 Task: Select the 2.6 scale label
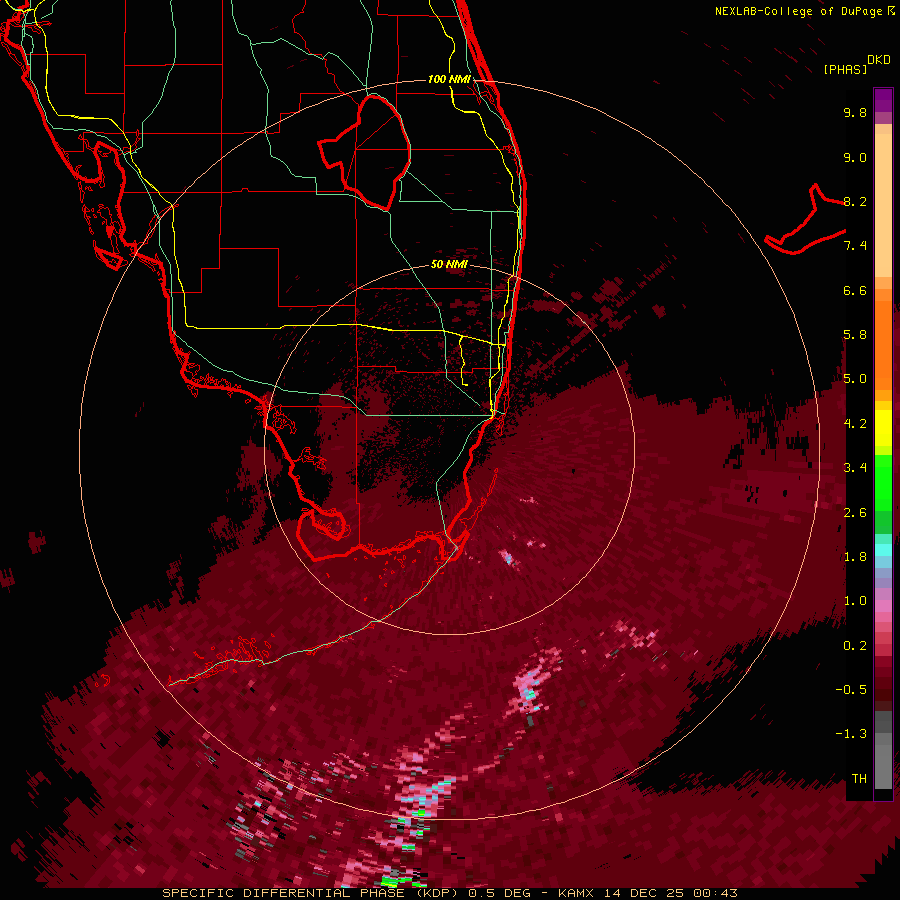tap(855, 512)
